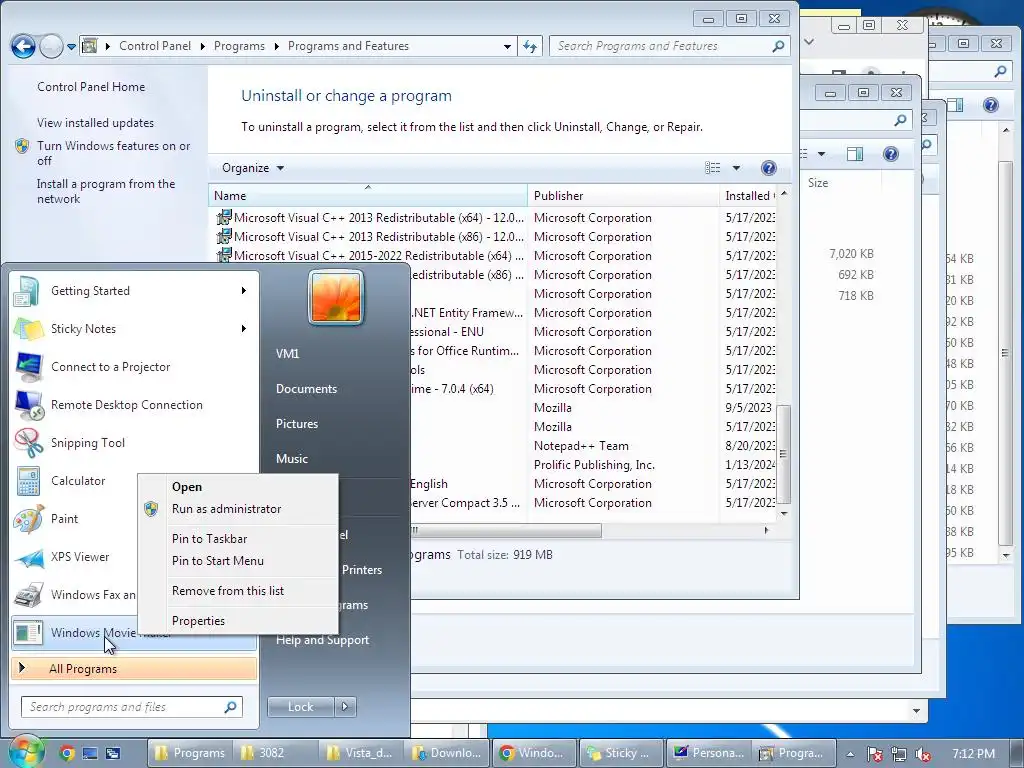Click the Back navigation arrow
This screenshot has width=1024, height=768.
(23, 46)
